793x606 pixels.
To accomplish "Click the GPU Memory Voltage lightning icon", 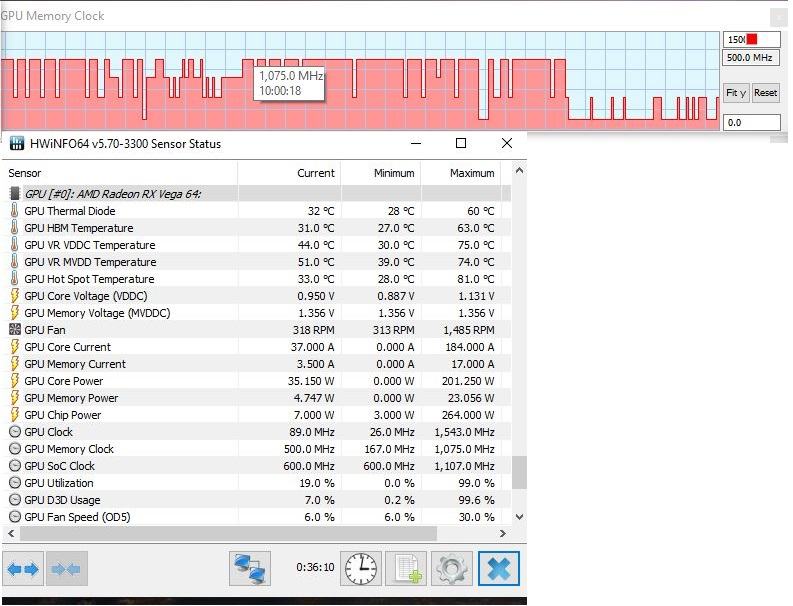I will point(15,313).
